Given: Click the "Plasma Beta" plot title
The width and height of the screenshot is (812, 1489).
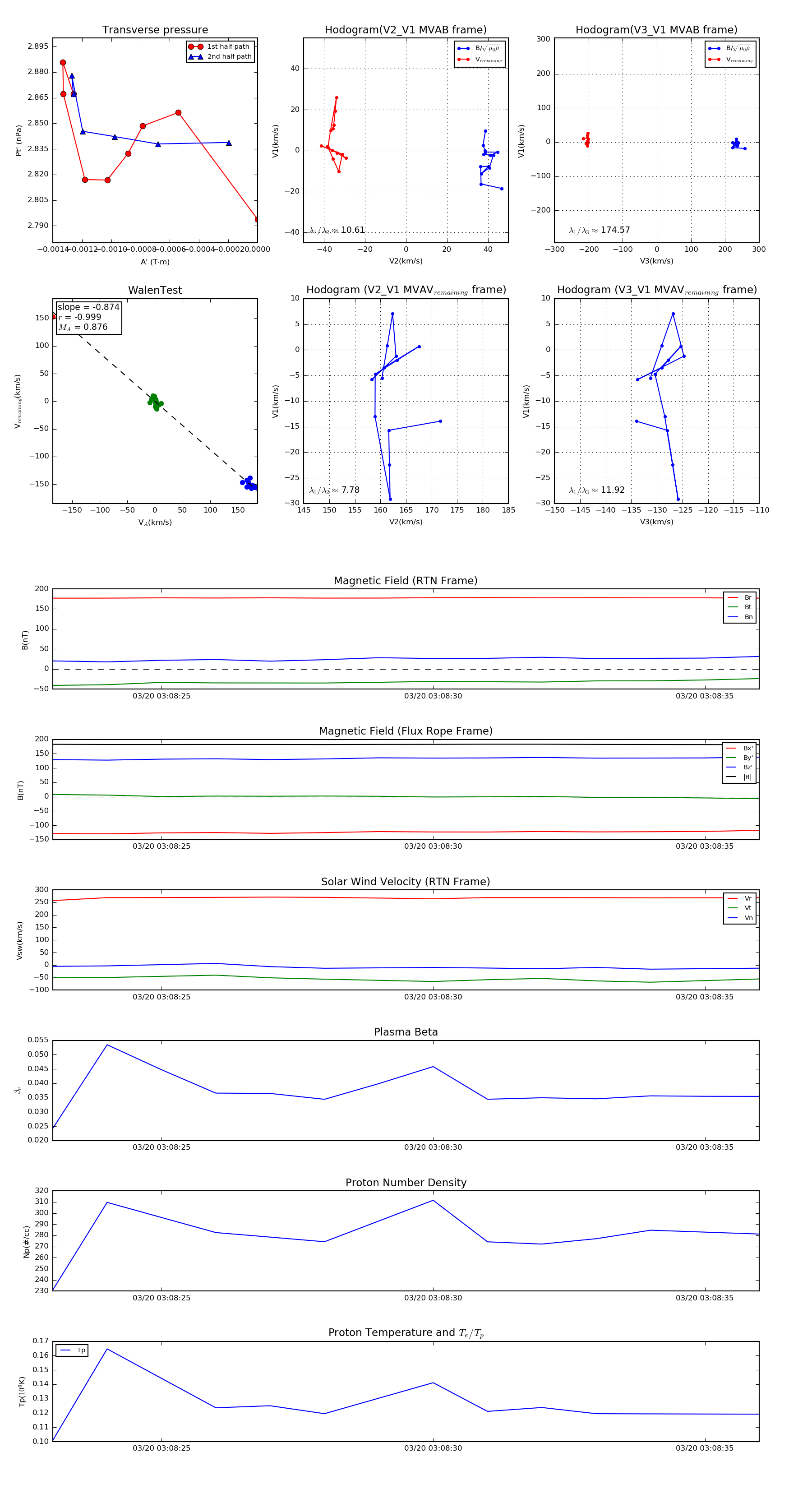Looking at the screenshot, I should coord(406,1032).
